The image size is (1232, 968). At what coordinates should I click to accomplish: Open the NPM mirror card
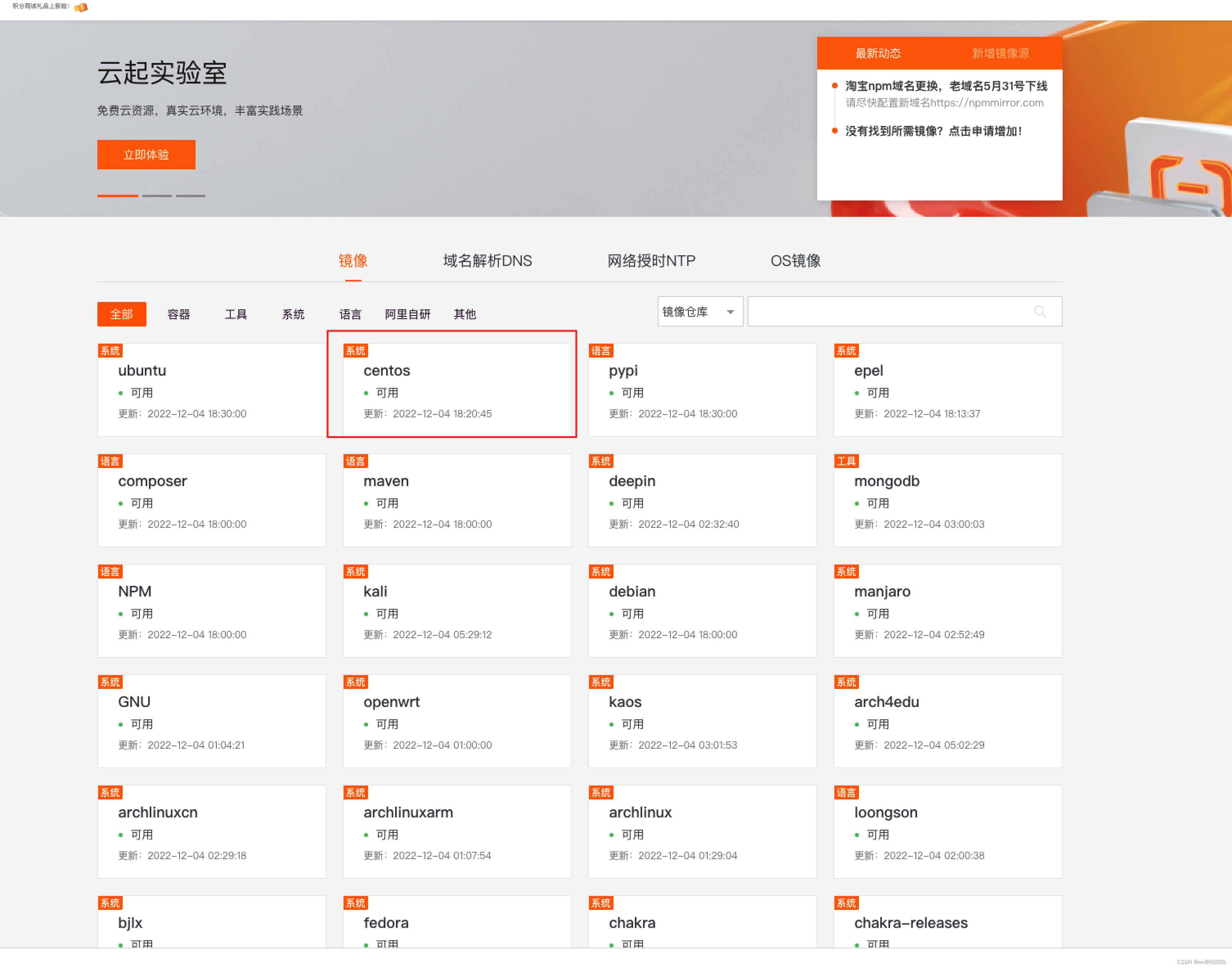(x=211, y=611)
